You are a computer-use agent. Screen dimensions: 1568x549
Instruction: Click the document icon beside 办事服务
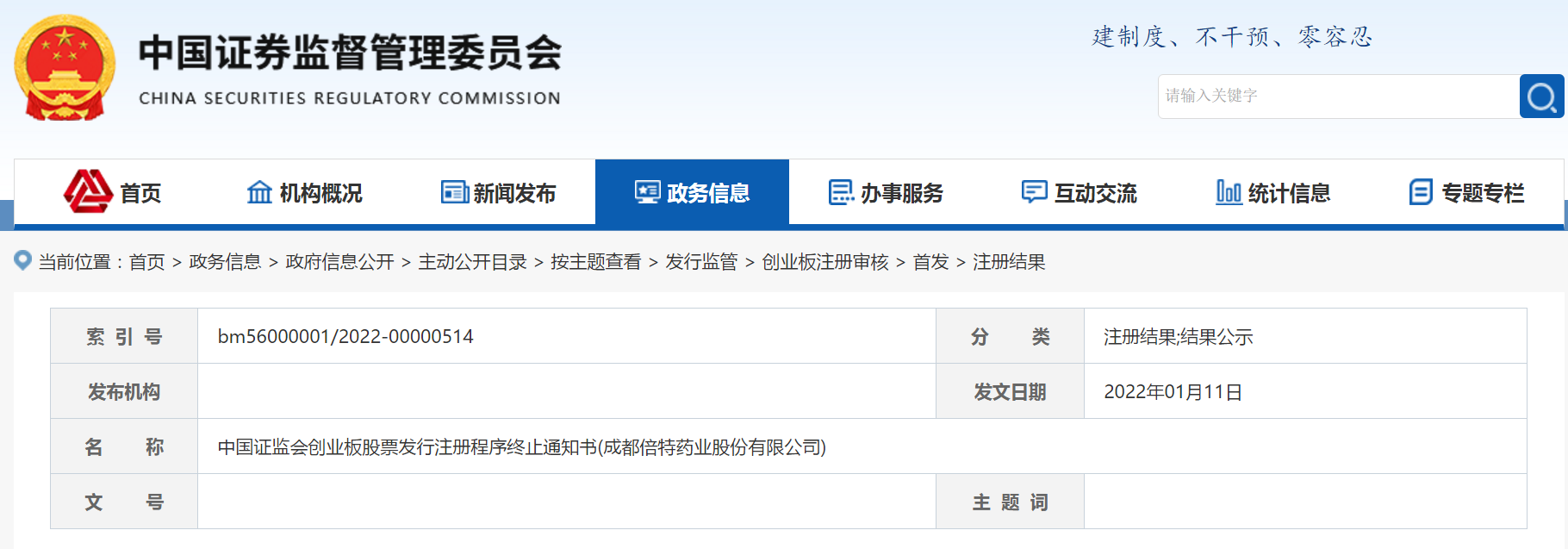click(x=841, y=192)
